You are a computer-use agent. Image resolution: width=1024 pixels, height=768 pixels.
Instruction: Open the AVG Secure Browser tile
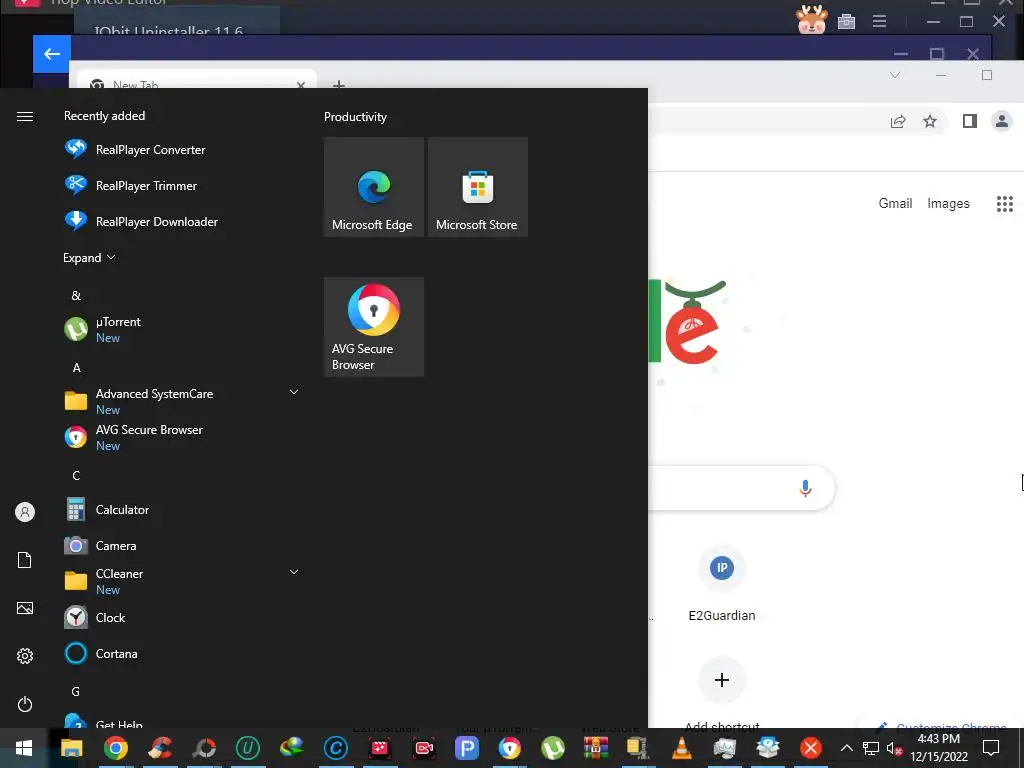[x=374, y=327]
